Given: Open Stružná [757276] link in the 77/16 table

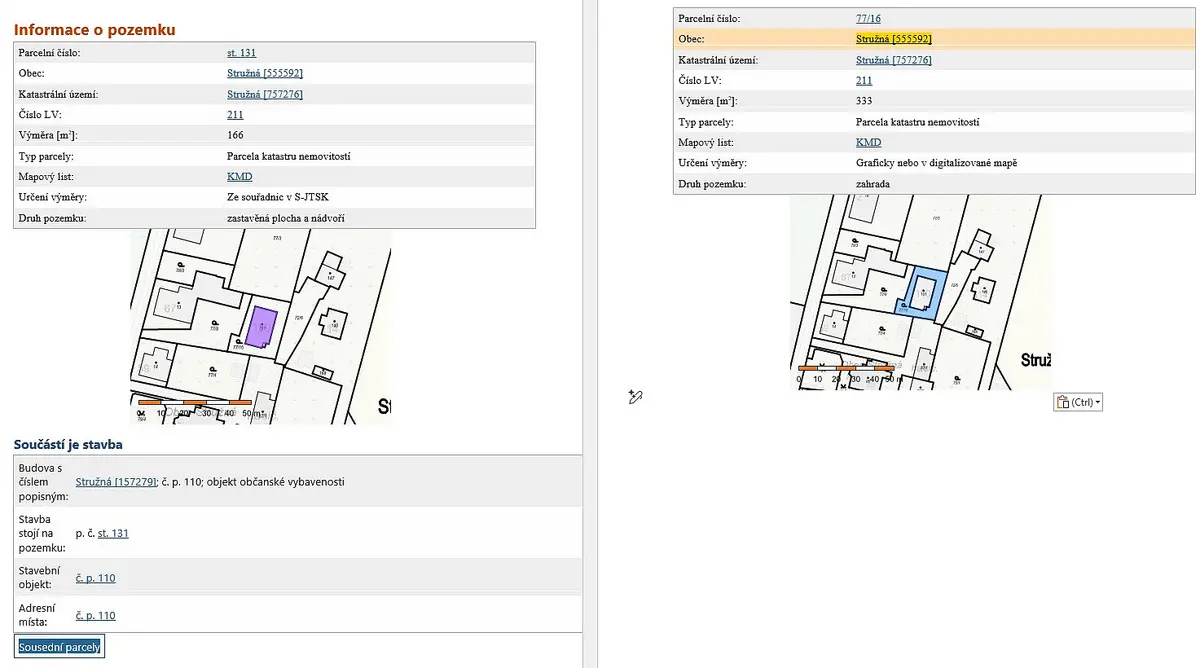Looking at the screenshot, I should coord(894,60).
